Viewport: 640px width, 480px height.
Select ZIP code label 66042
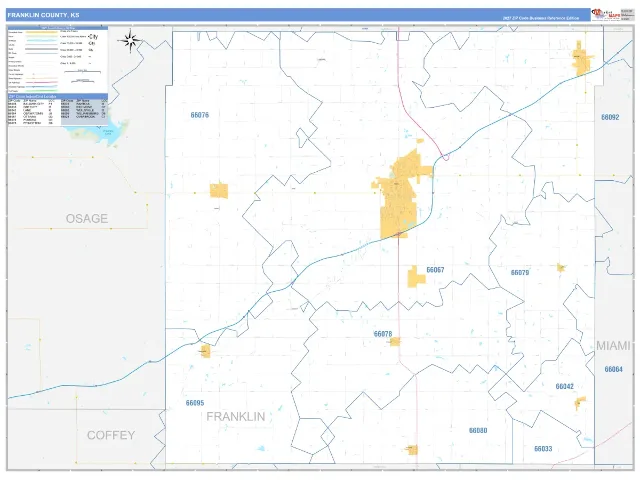click(564, 386)
